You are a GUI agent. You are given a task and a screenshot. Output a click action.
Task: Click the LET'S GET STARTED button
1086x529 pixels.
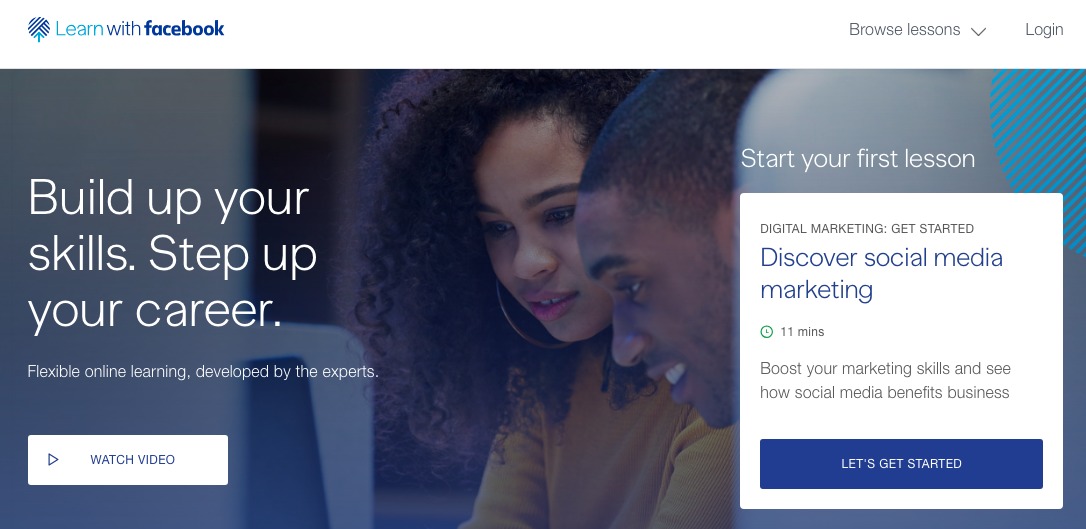coord(901,464)
